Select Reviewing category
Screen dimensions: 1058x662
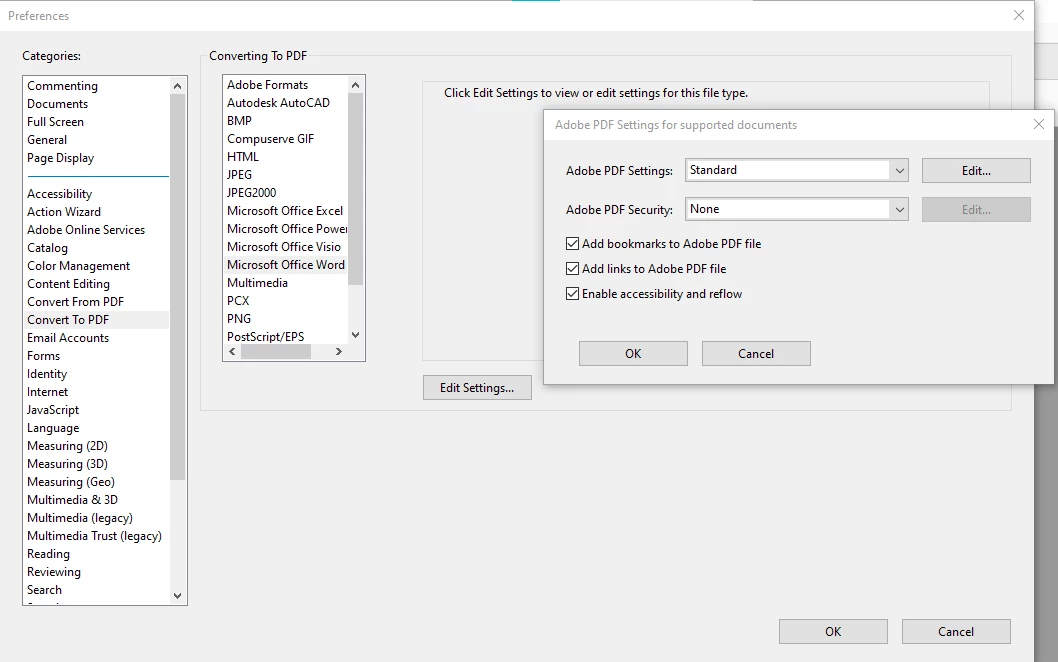[x=53, y=572]
